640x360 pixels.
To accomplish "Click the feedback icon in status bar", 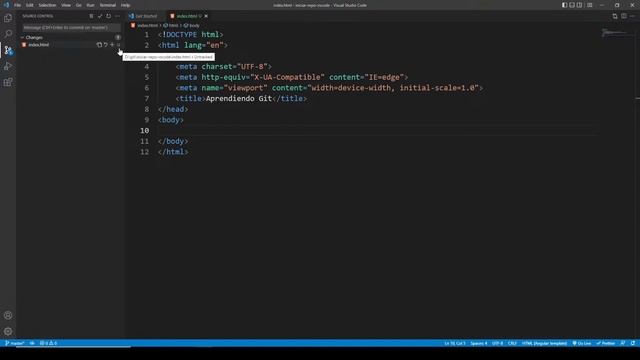I will tap(623, 343).
